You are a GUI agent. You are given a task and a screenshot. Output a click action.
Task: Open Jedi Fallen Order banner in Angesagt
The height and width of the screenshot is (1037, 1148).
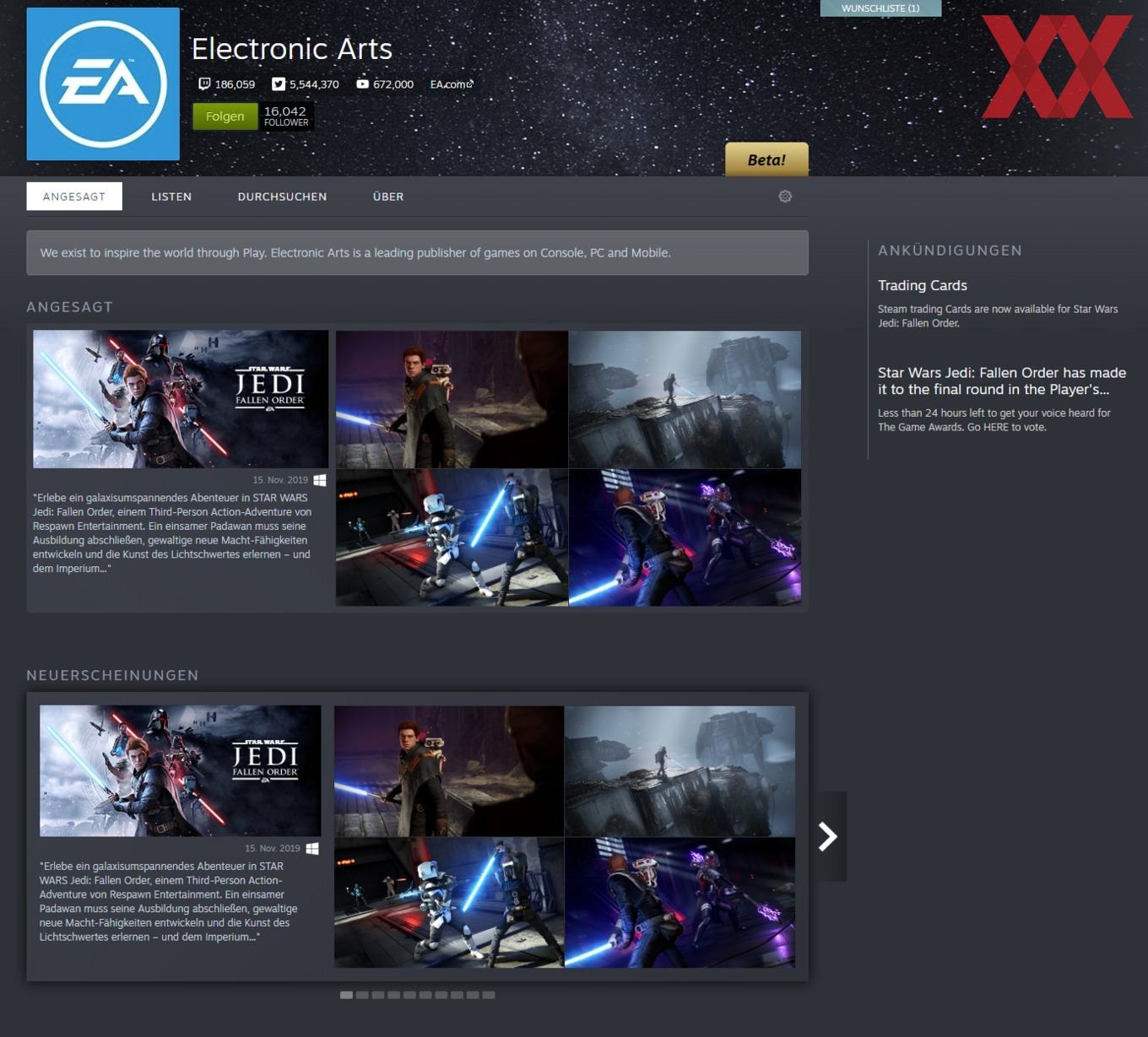181,399
